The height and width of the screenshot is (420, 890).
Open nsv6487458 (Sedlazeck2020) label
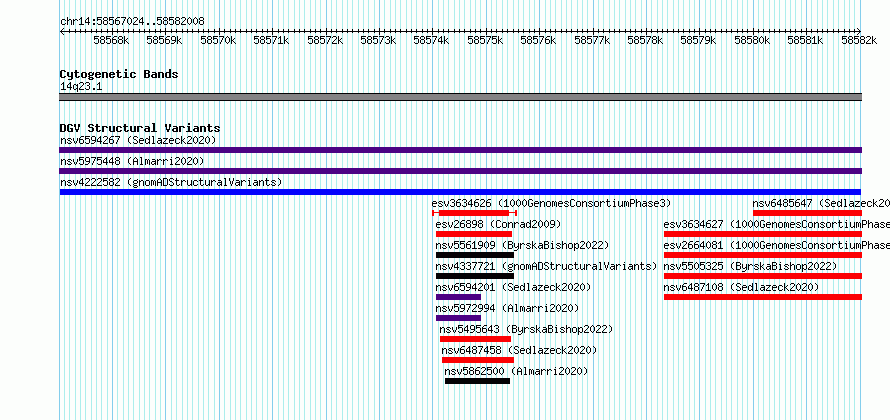tap(519, 350)
